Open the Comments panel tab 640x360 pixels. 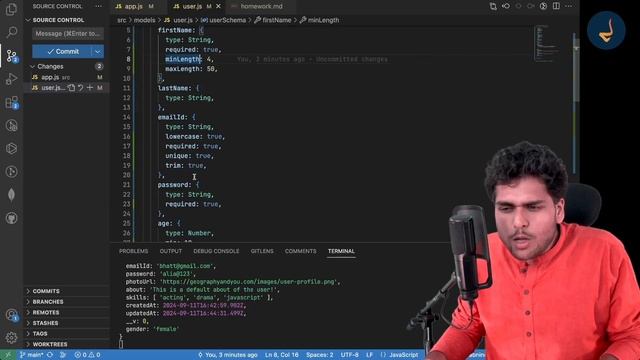click(300, 251)
